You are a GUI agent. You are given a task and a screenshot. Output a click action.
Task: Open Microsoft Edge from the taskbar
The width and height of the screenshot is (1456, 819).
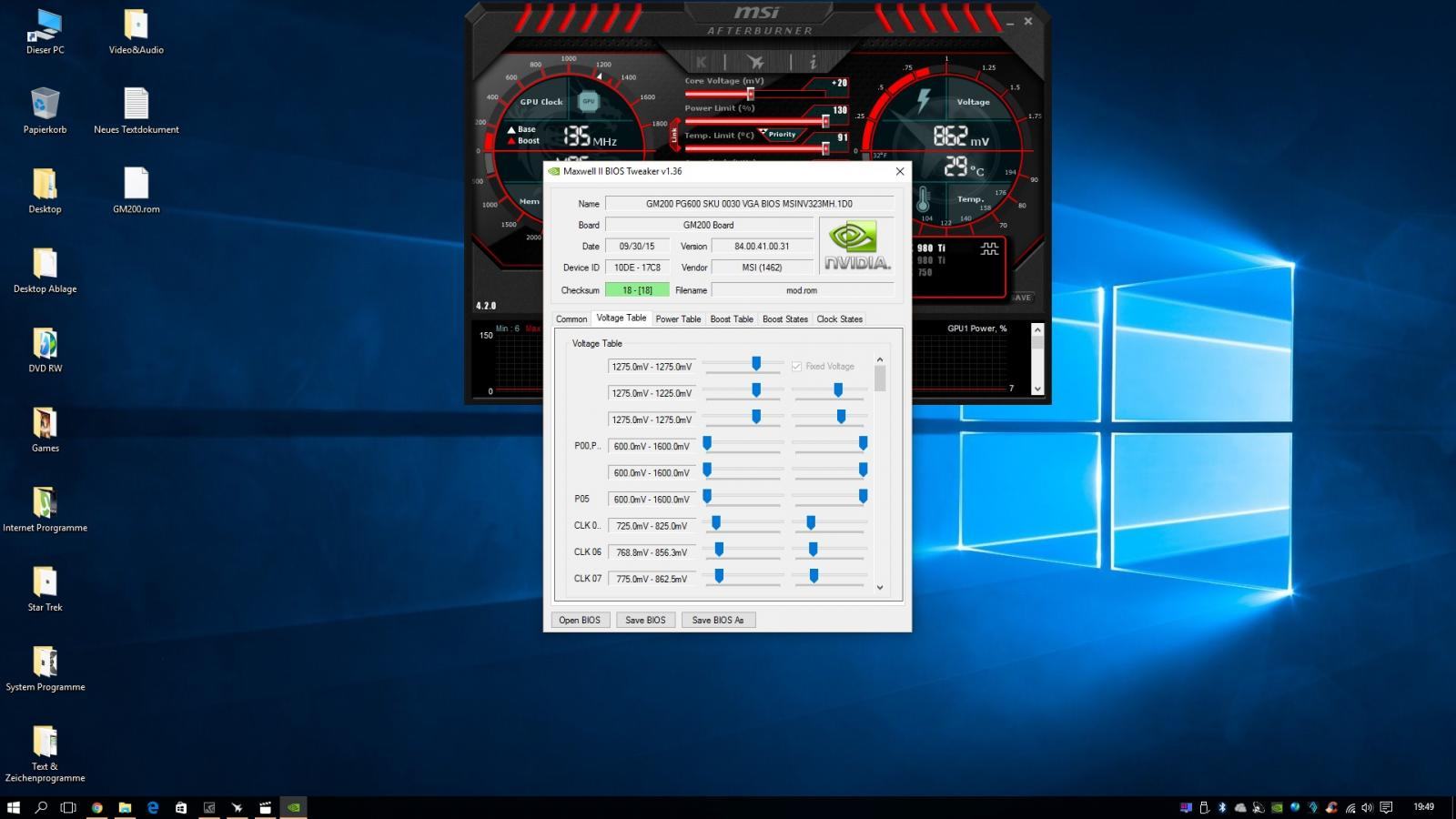[x=153, y=807]
